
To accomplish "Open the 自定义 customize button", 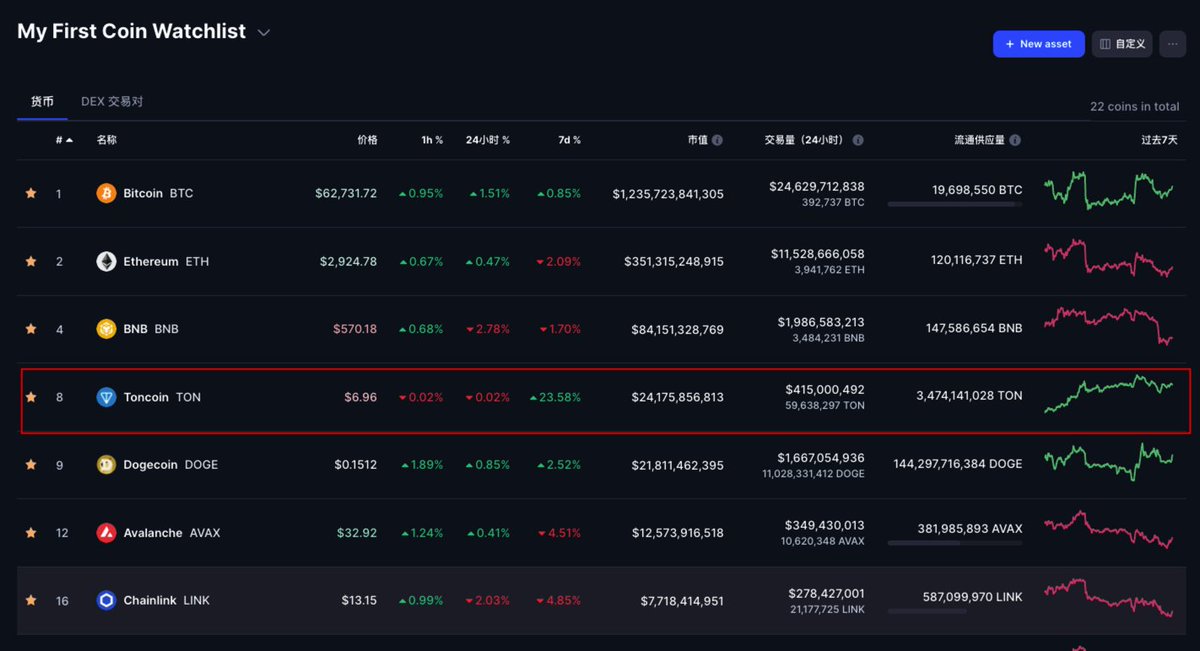I will pos(1122,44).
